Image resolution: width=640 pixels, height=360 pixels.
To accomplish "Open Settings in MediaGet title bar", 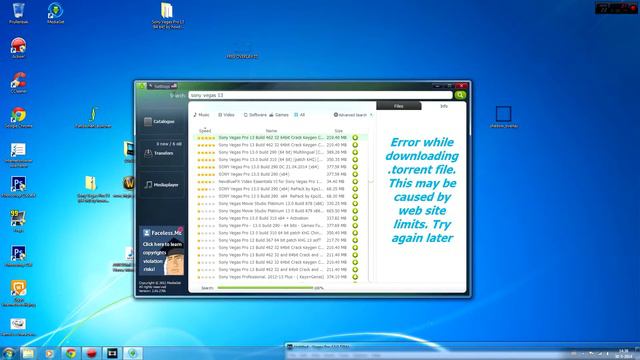I will pos(162,86).
